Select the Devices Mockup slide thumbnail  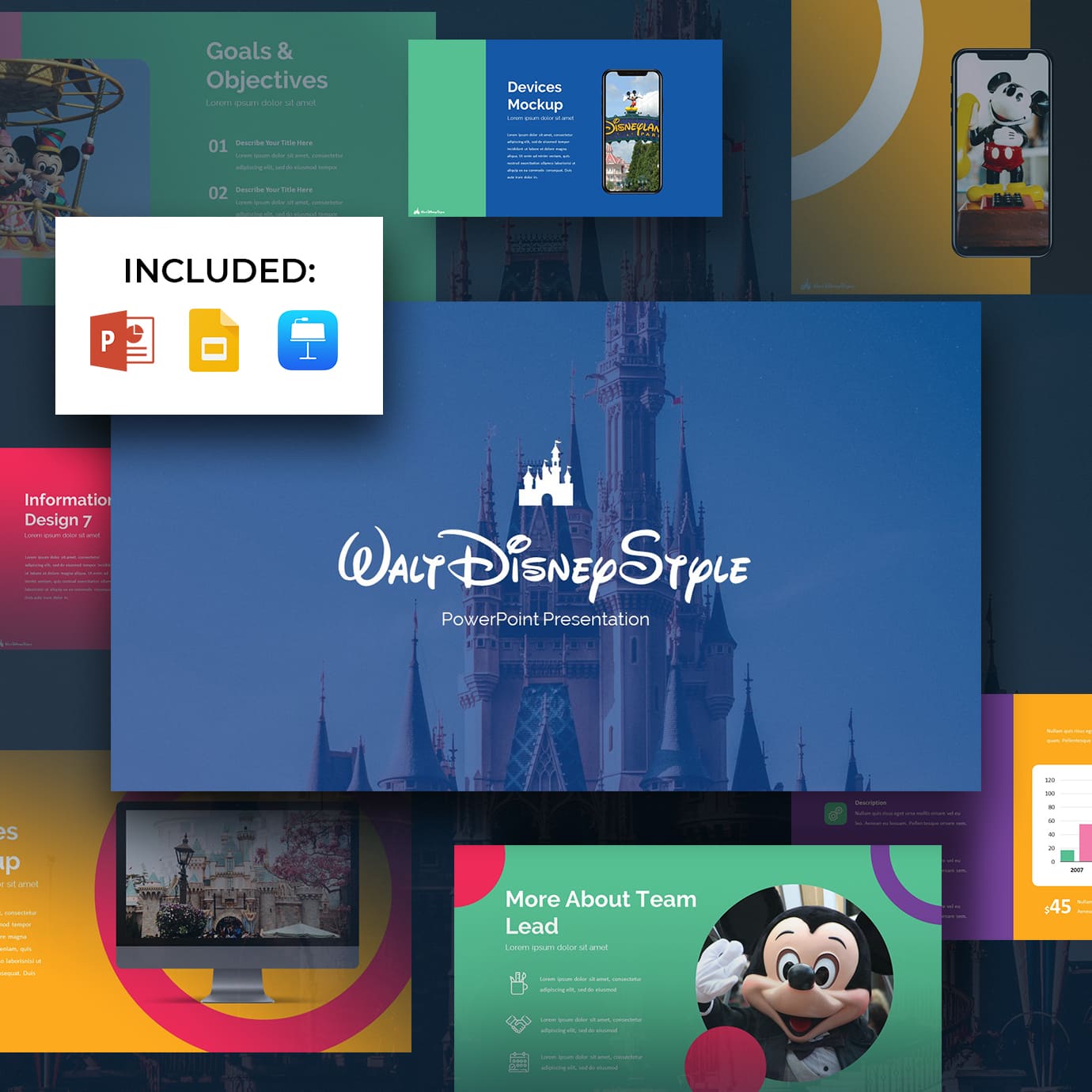pos(565,128)
